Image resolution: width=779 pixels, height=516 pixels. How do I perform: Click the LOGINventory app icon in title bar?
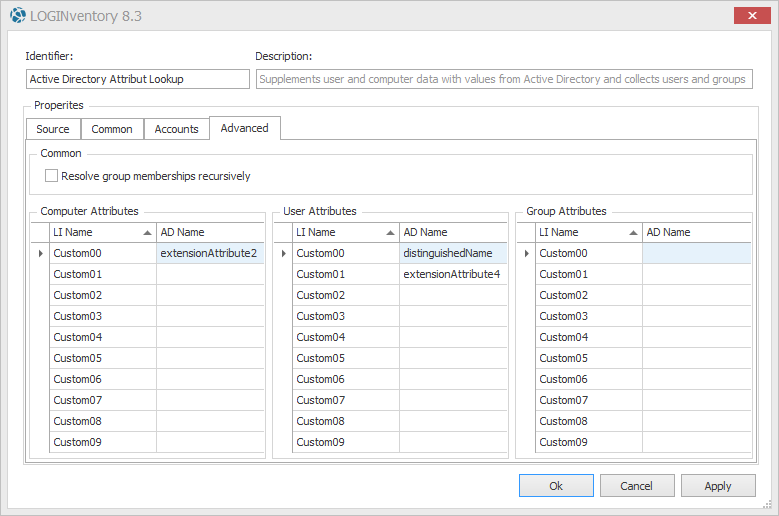[18, 15]
